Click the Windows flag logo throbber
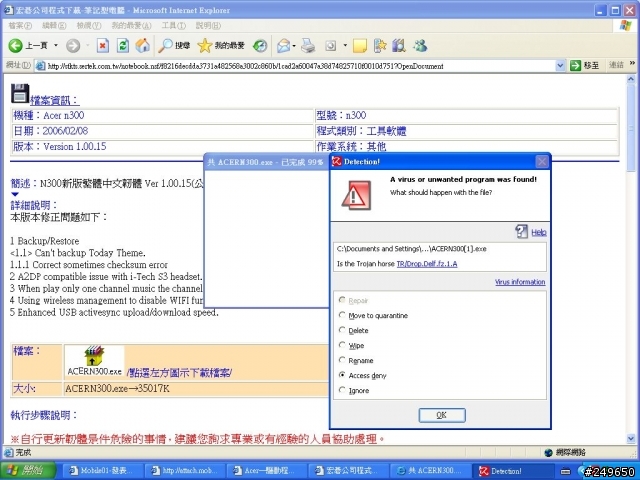 pos(625,26)
